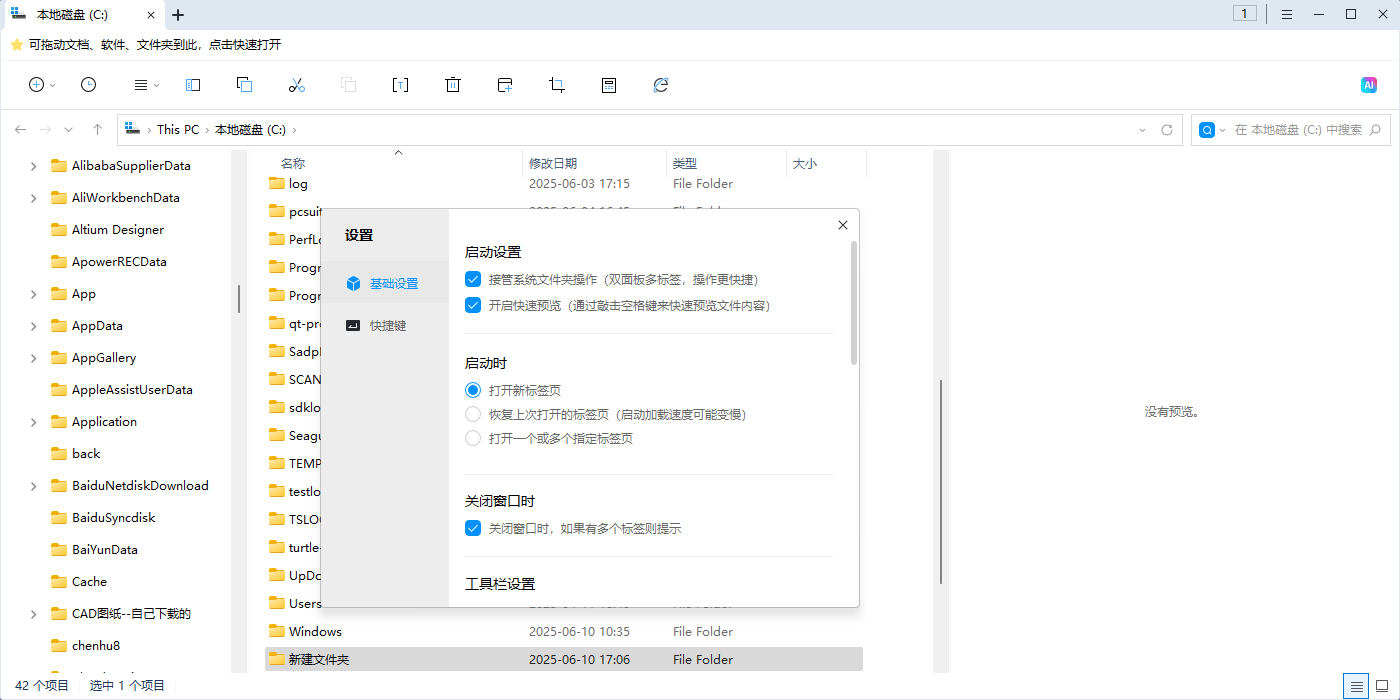Sort by 修改日期 column header
This screenshot has height=700, width=1400.
pos(553,164)
